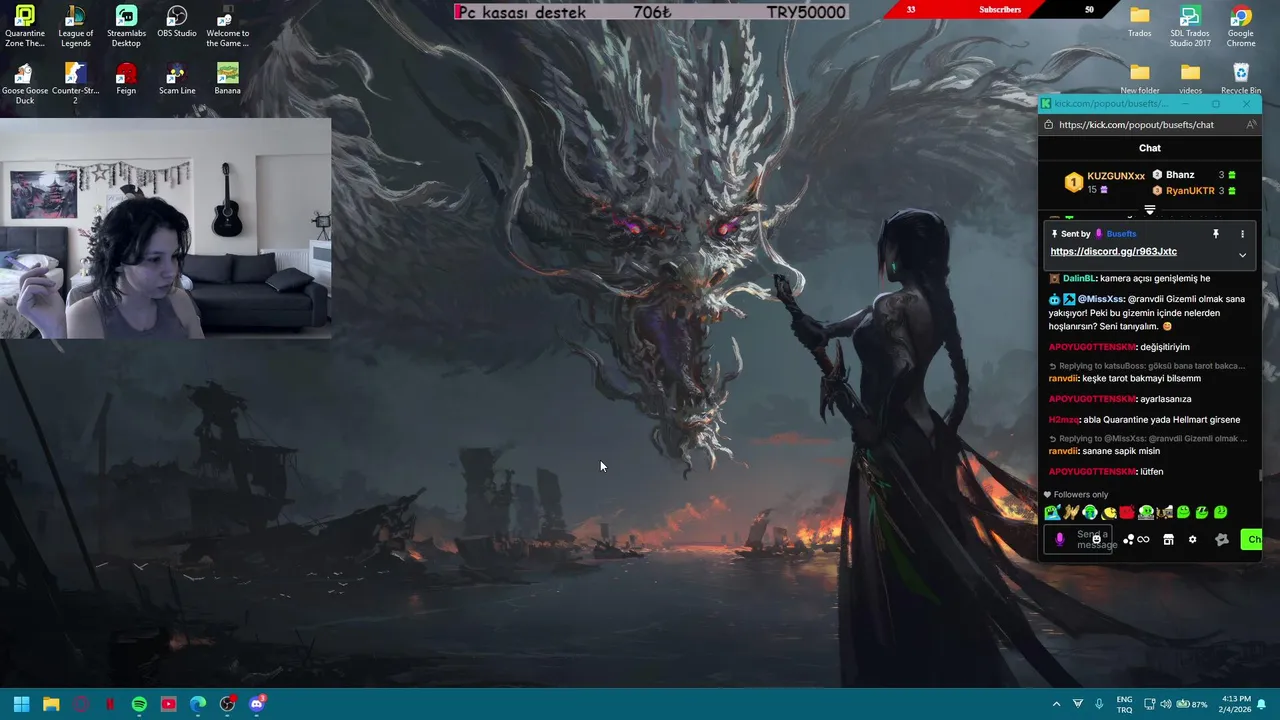Viewport: 1280px width, 720px height.
Task: Click the webcam overlay feed
Action: 165,229
